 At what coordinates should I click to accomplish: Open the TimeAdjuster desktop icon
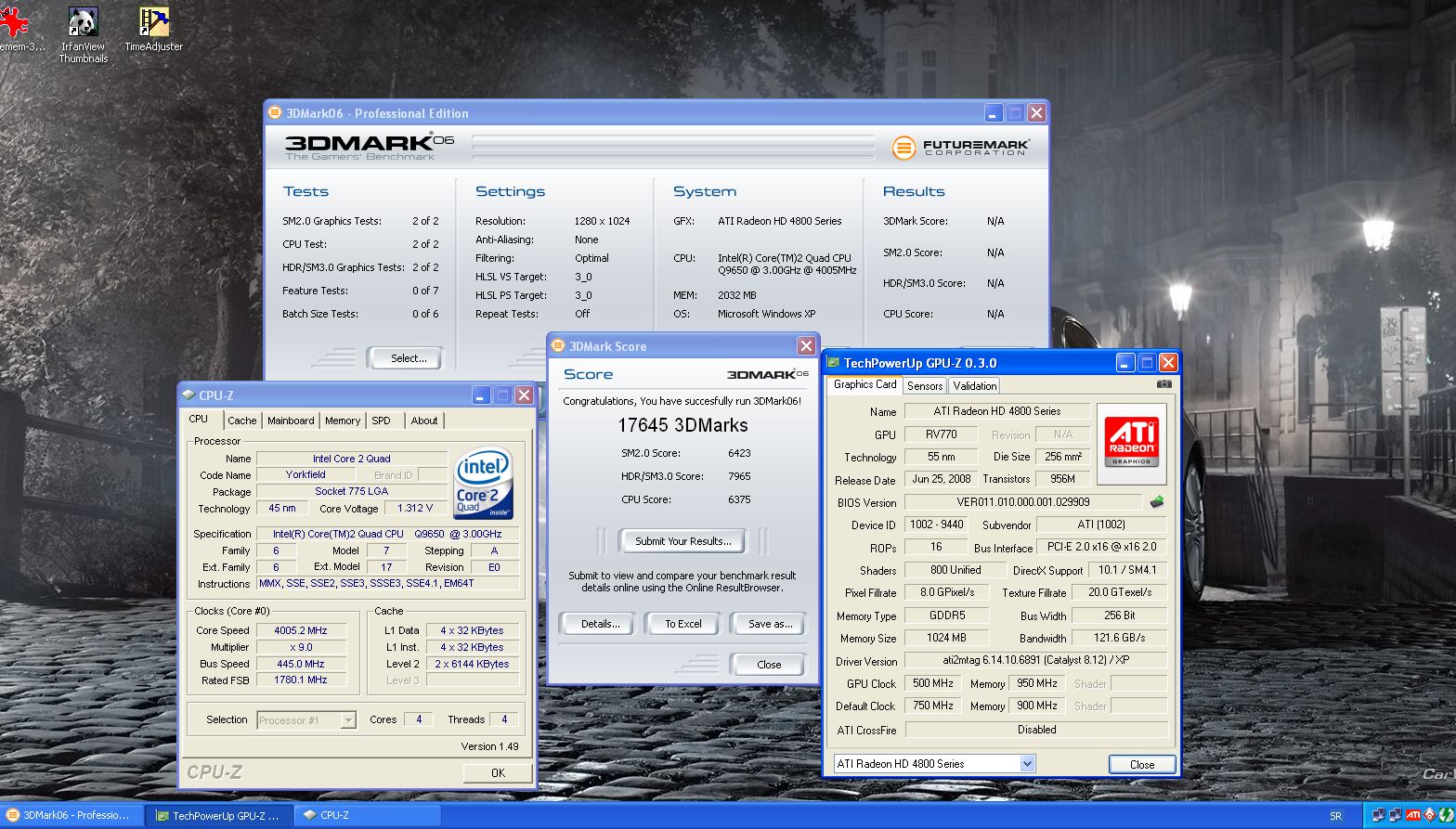pyautogui.click(x=154, y=30)
